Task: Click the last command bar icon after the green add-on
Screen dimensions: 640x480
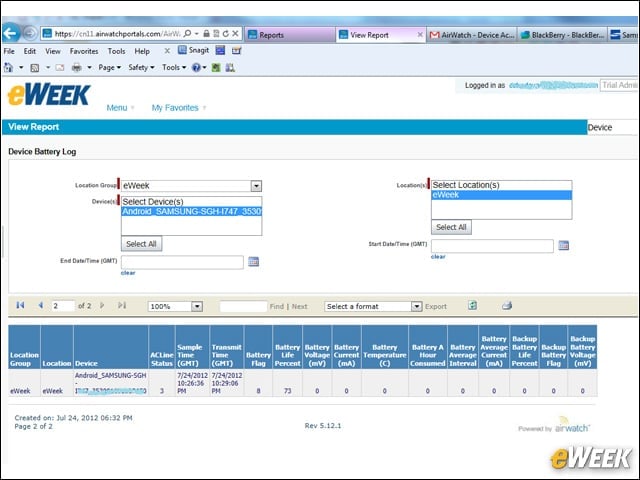Action: (x=230, y=68)
